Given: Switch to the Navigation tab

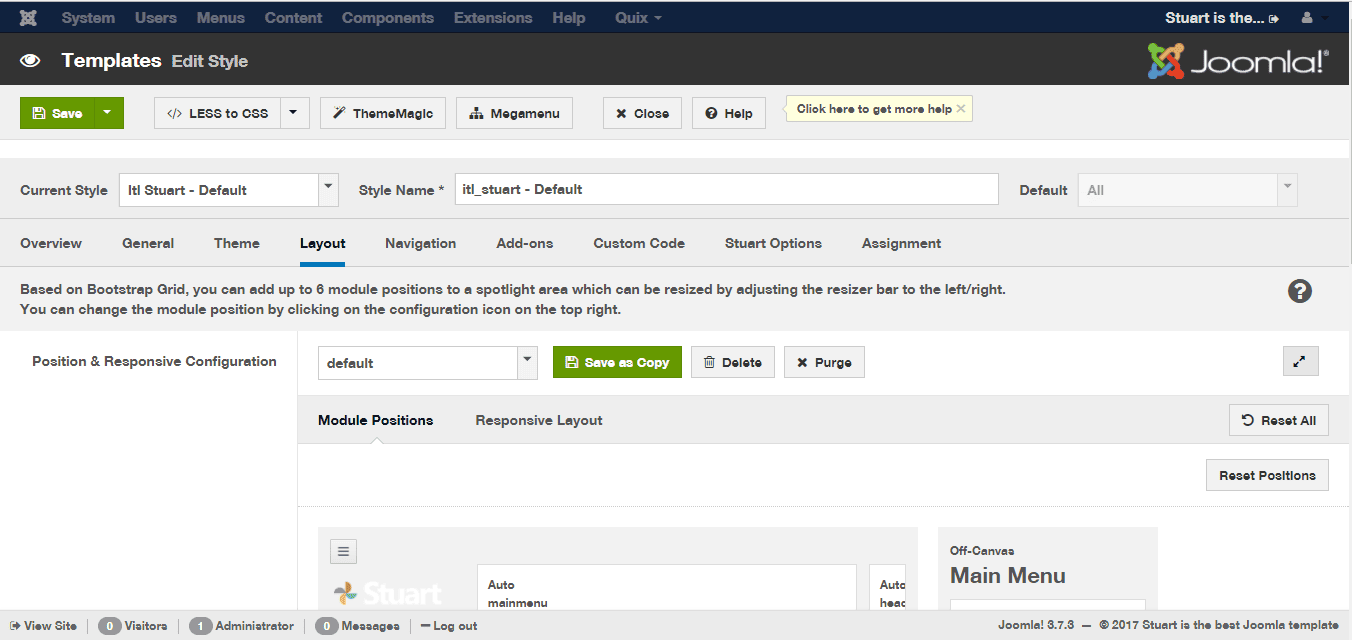Looking at the screenshot, I should [x=420, y=243].
